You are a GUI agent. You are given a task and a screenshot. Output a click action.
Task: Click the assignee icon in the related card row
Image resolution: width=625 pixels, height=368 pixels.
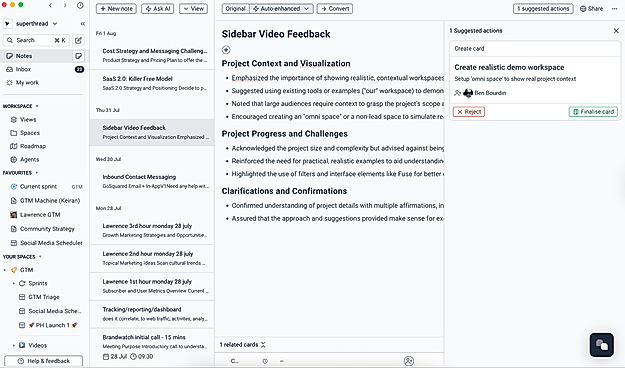tap(409, 361)
